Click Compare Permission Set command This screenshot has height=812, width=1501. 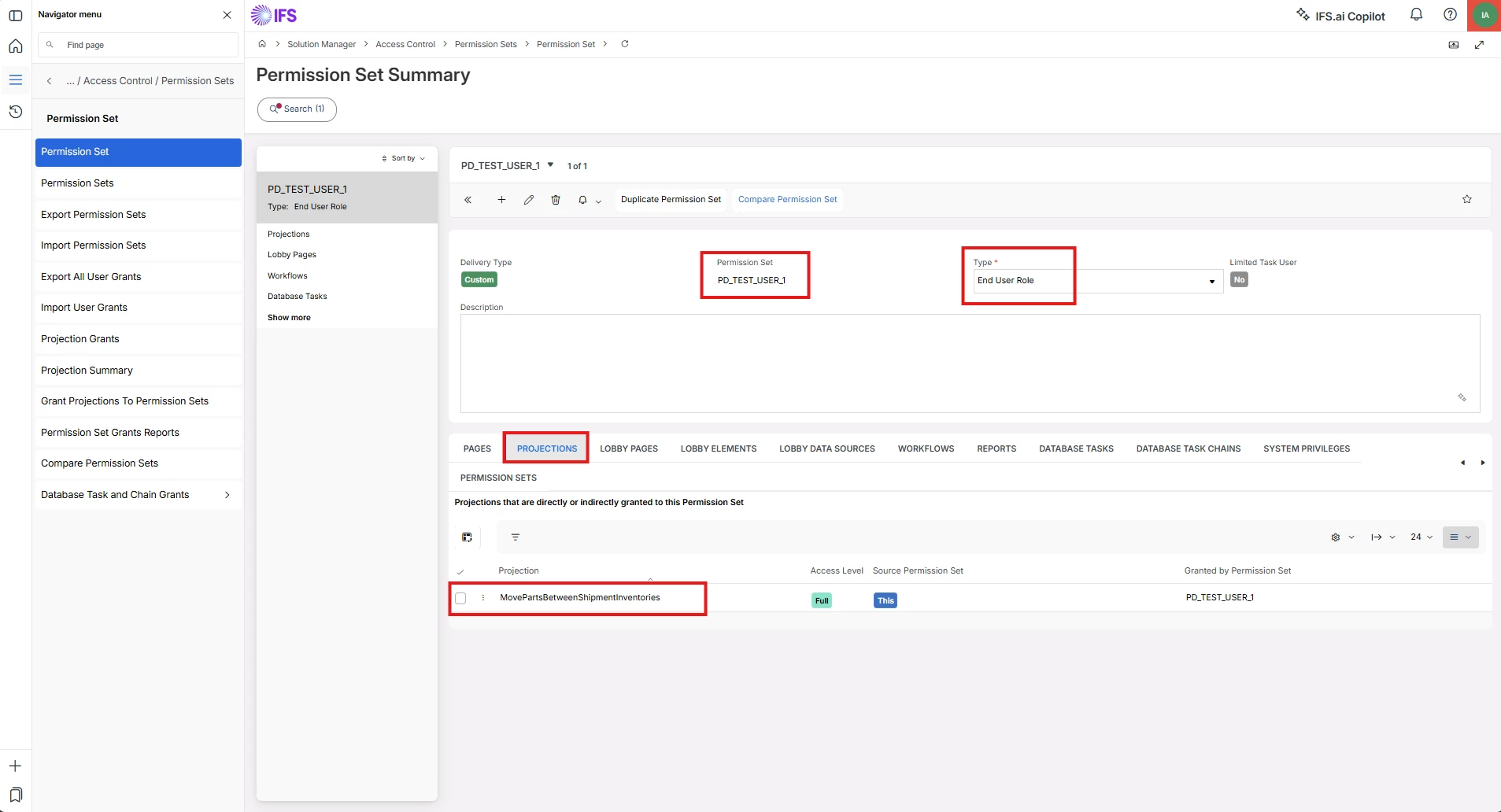click(787, 200)
